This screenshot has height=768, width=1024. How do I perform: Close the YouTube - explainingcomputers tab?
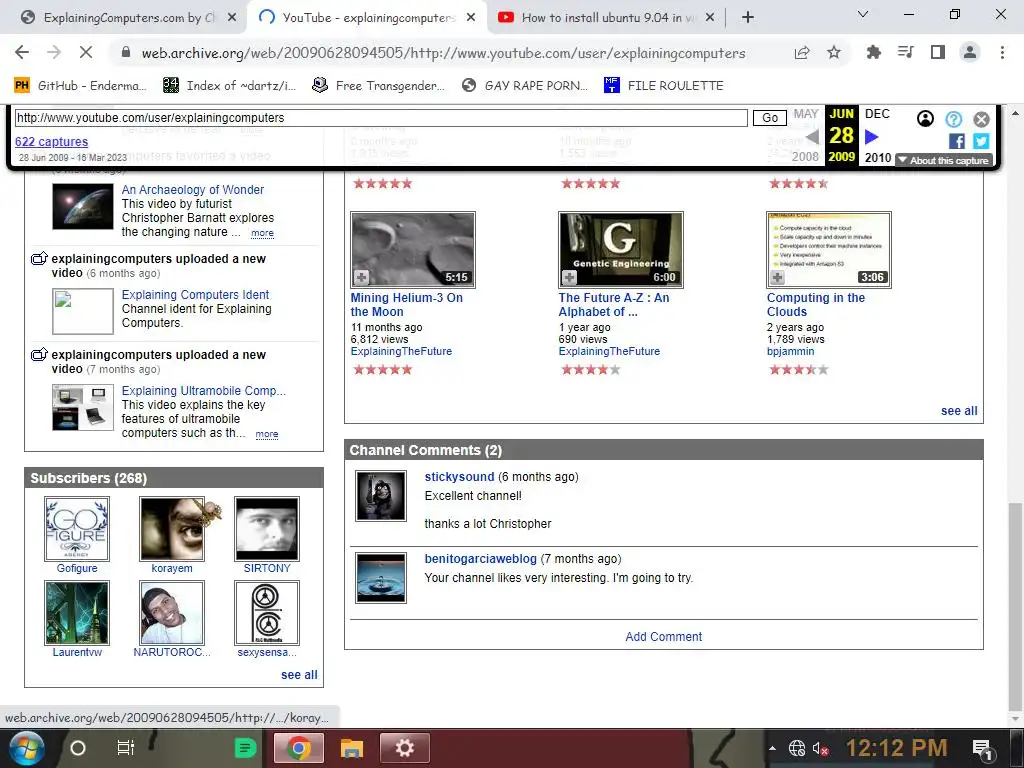tap(471, 18)
